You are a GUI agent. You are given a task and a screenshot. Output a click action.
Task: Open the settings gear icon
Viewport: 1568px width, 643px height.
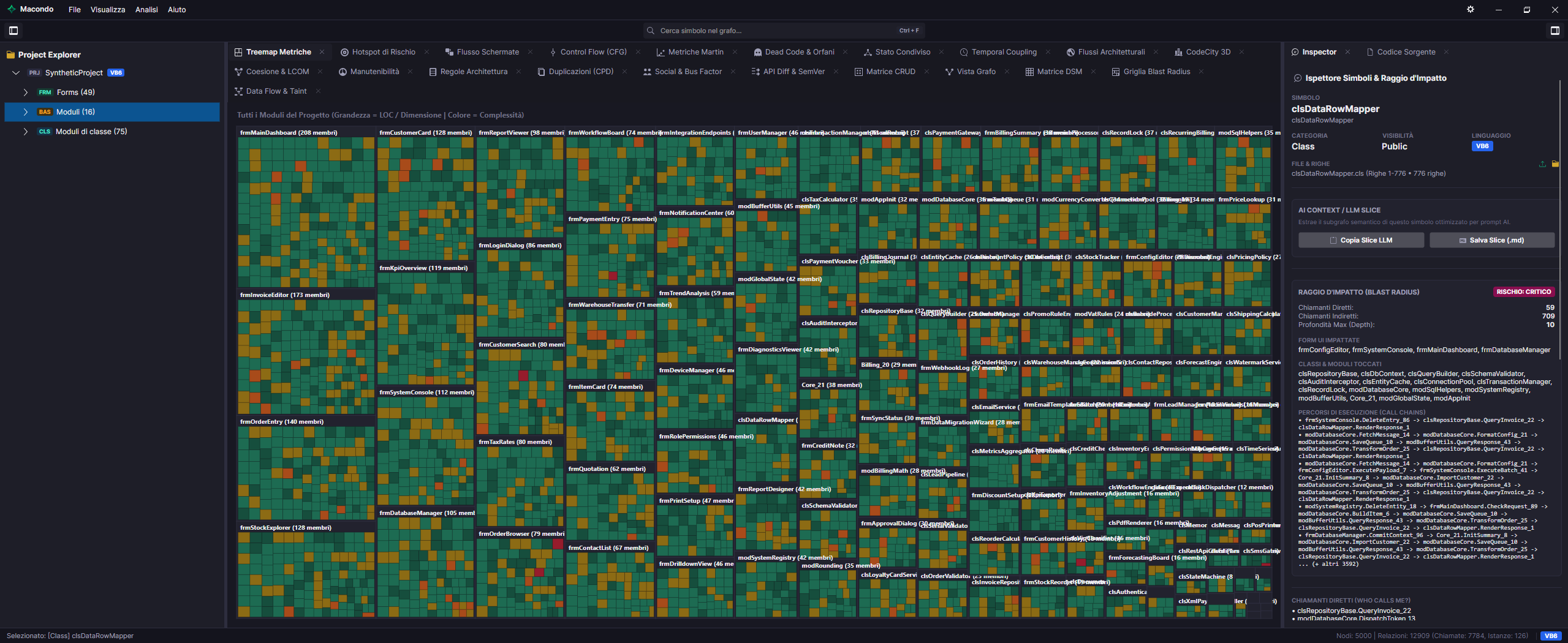1471,9
